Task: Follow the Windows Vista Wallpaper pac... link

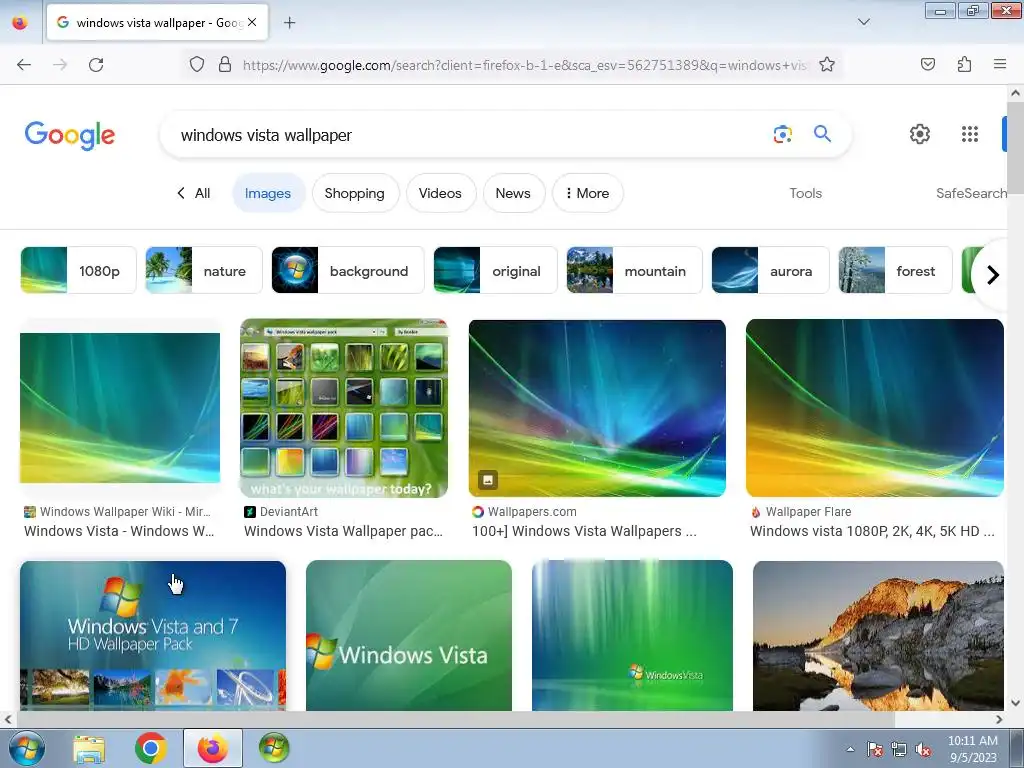Action: pyautogui.click(x=344, y=531)
